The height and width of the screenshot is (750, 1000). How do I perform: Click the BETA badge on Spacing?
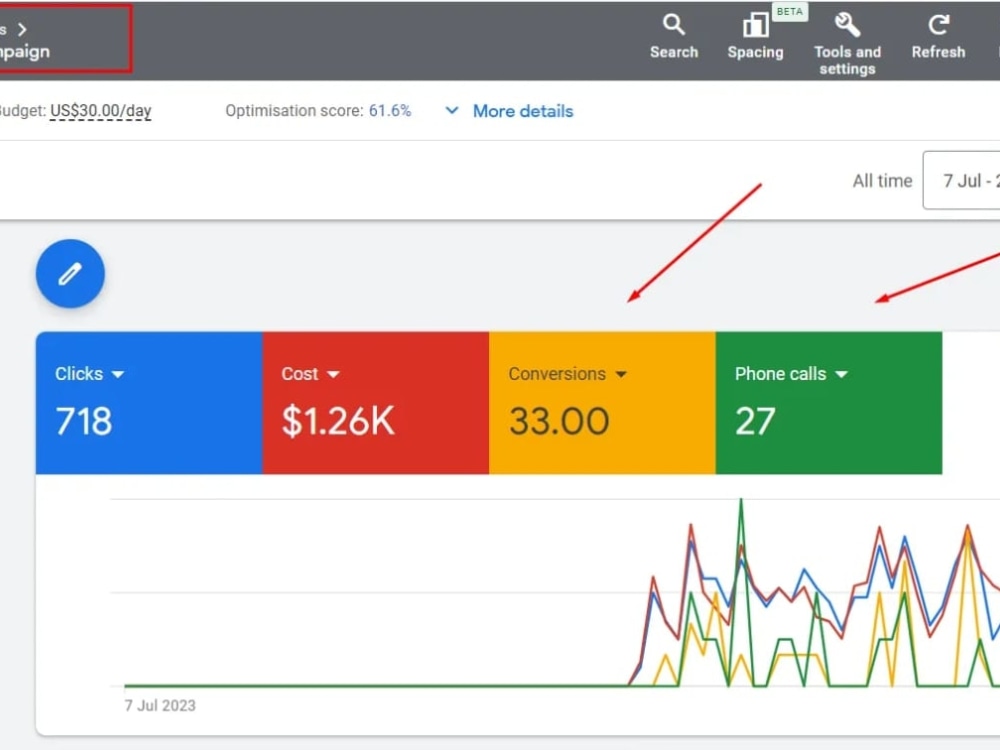[x=790, y=11]
